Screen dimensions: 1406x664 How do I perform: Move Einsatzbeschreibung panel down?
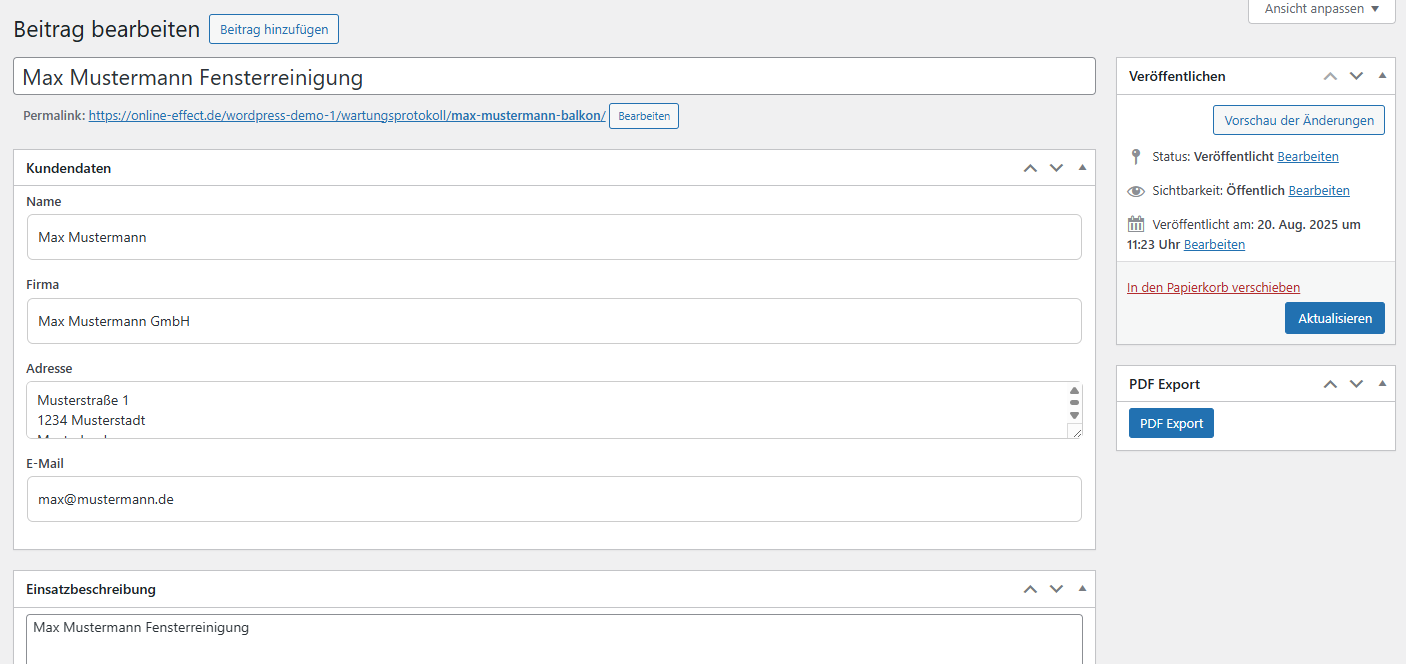pyautogui.click(x=1056, y=589)
